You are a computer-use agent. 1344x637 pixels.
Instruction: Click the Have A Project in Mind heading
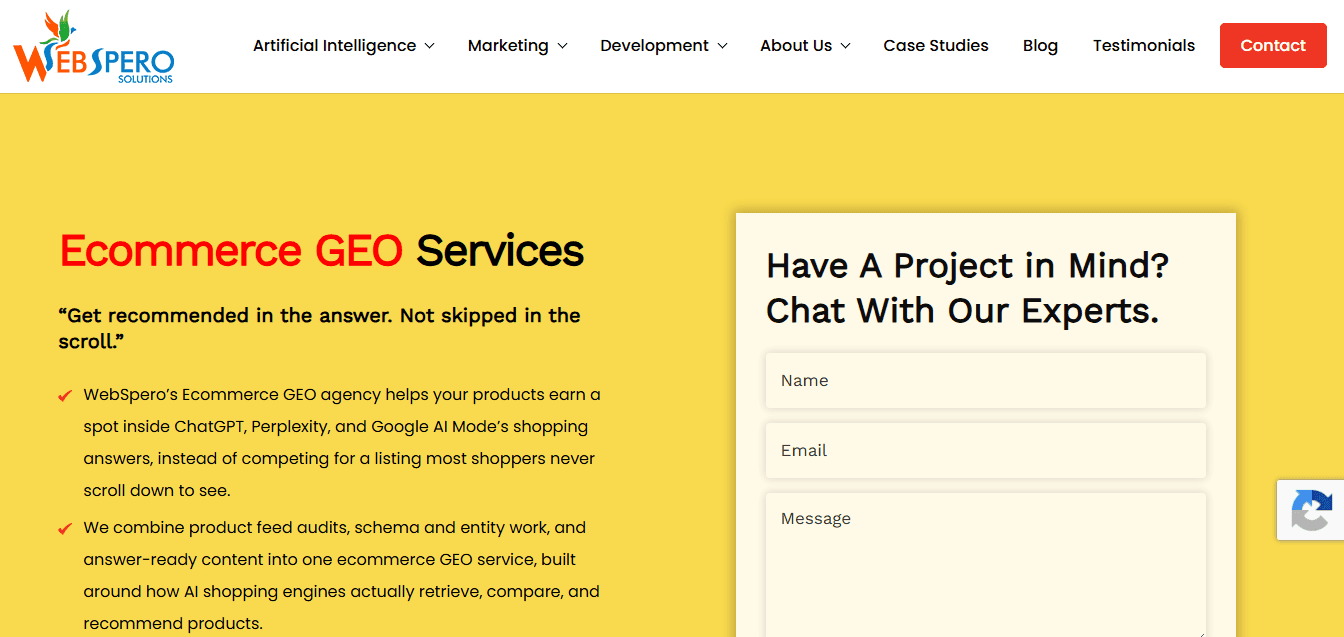tap(967, 288)
